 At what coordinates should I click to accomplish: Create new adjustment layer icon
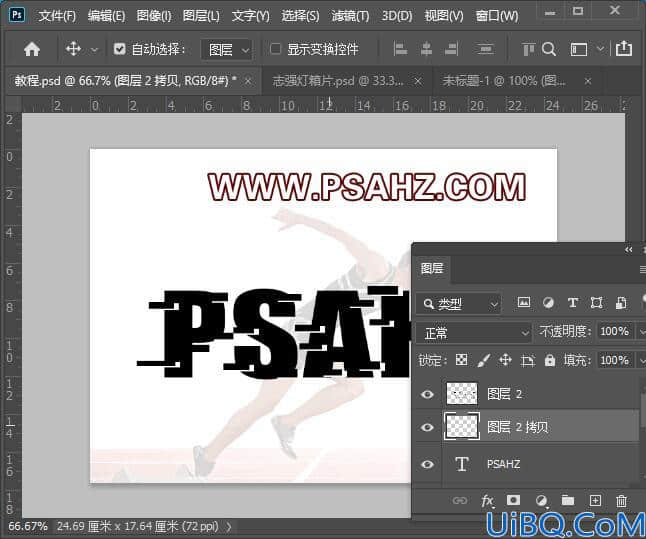click(541, 501)
